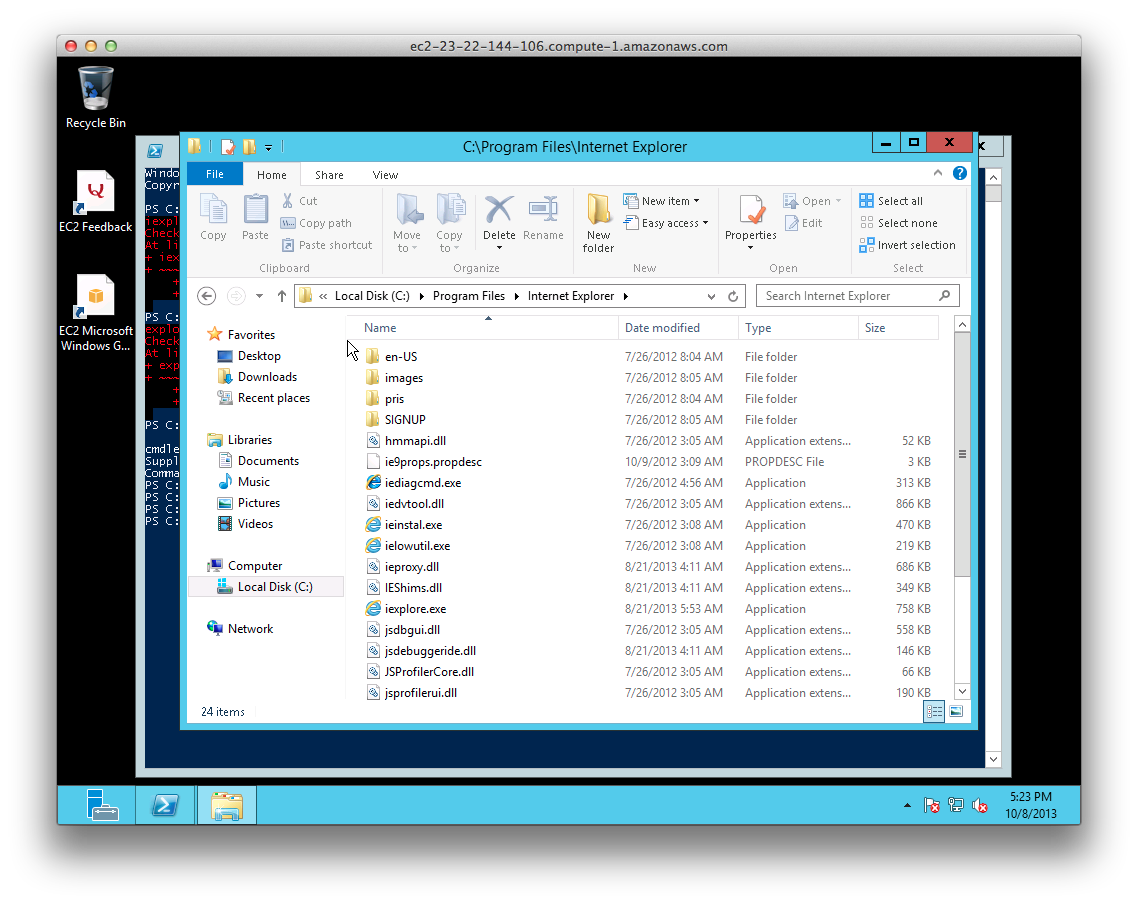The image size is (1138, 904).
Task: Open the address bar history dropdown
Action: click(x=711, y=296)
